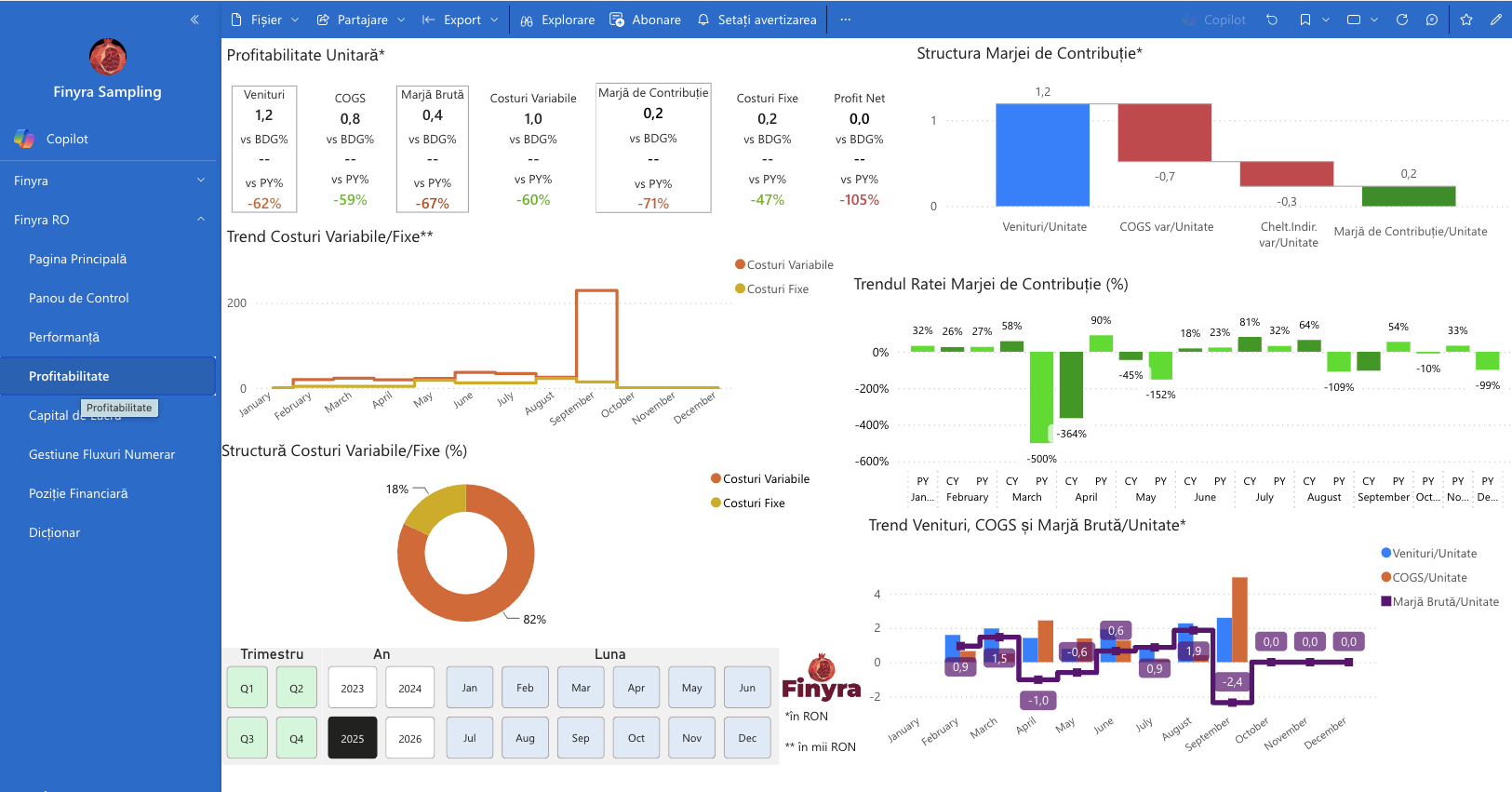Open the Fișier dropdown arrow
This screenshot has height=792, width=1512.
pyautogui.click(x=295, y=20)
